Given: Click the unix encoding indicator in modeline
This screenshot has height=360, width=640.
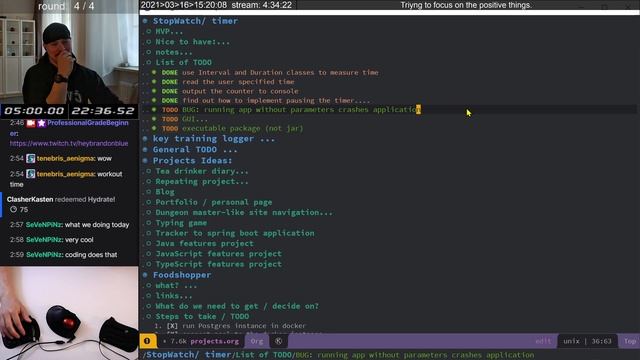Looking at the screenshot, I should pyautogui.click(x=571, y=341).
